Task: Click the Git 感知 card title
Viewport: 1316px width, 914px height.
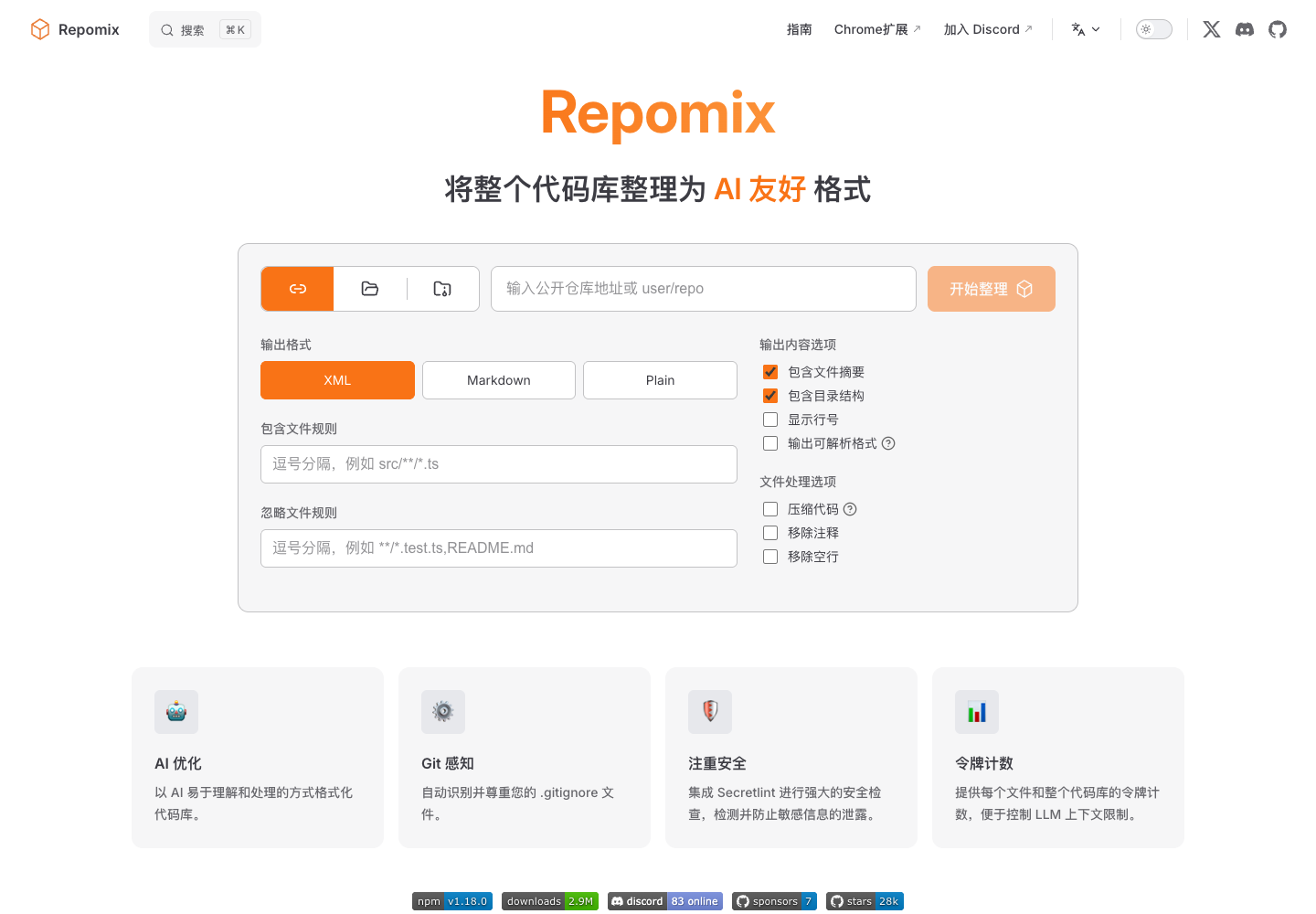Action: tap(448, 763)
